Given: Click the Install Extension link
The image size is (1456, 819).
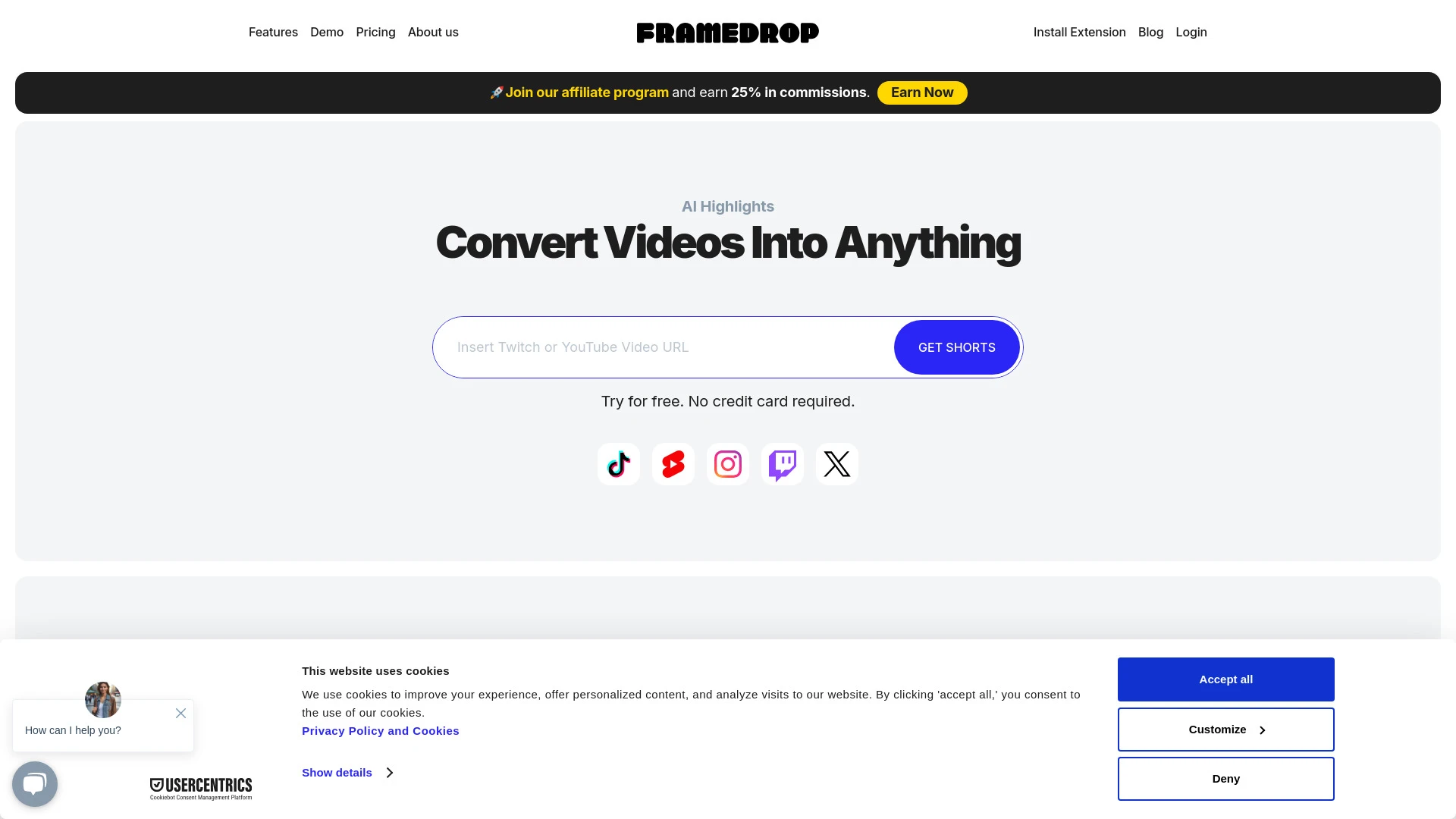Looking at the screenshot, I should click(x=1079, y=32).
